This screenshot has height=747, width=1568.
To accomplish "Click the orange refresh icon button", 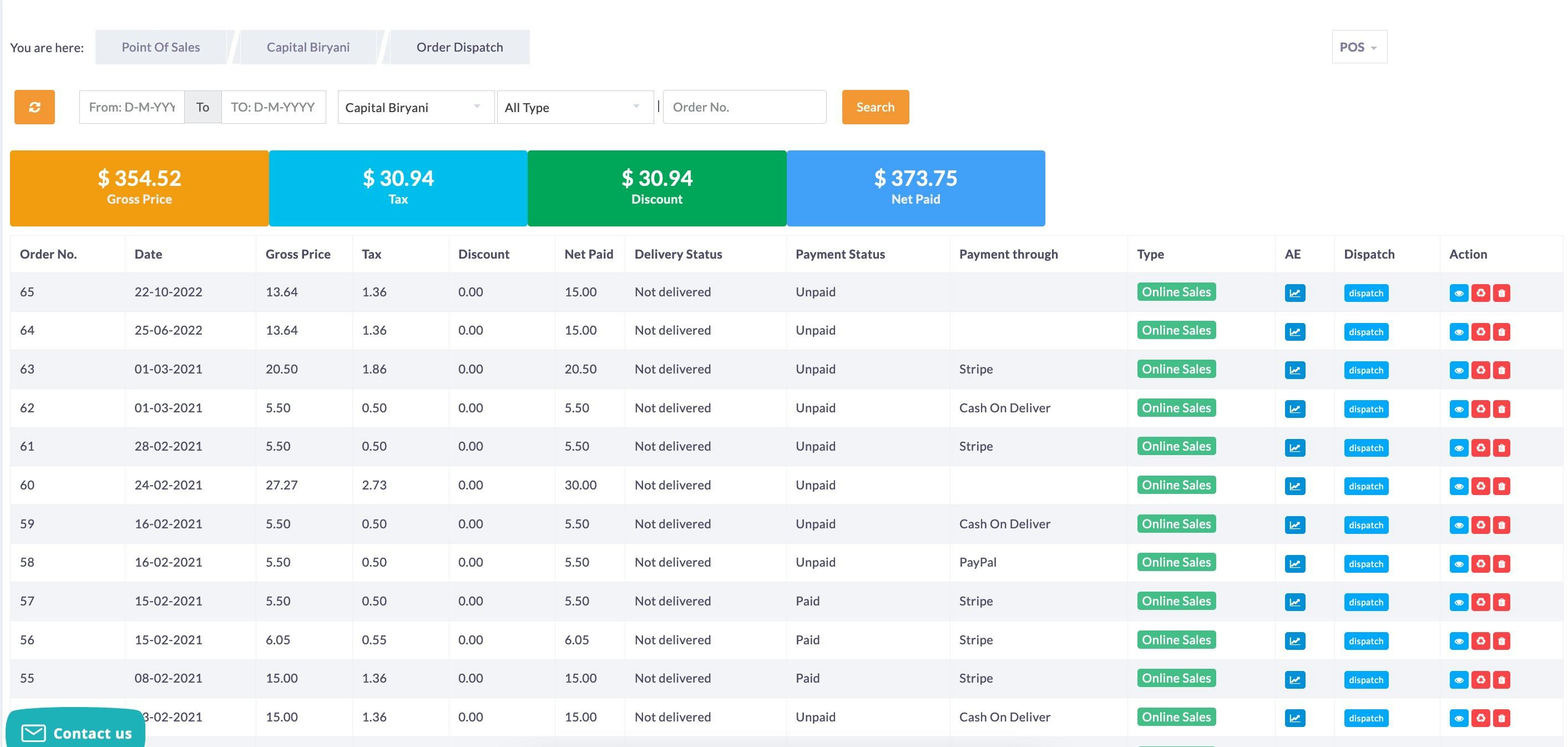I will [x=34, y=107].
